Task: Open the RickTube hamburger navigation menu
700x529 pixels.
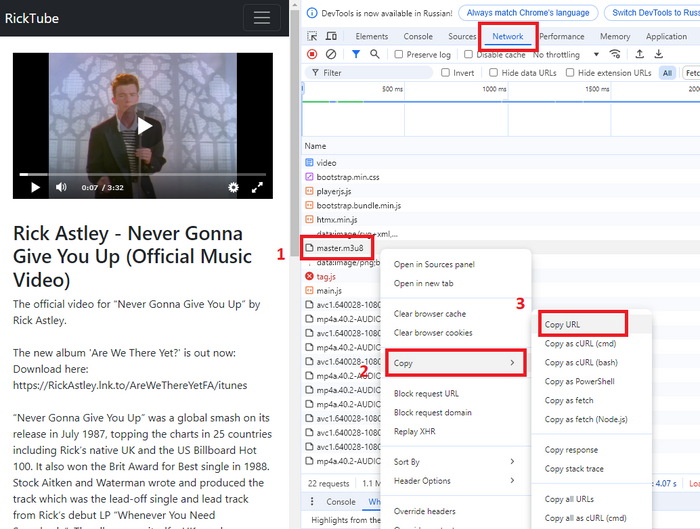Action: tap(262, 18)
